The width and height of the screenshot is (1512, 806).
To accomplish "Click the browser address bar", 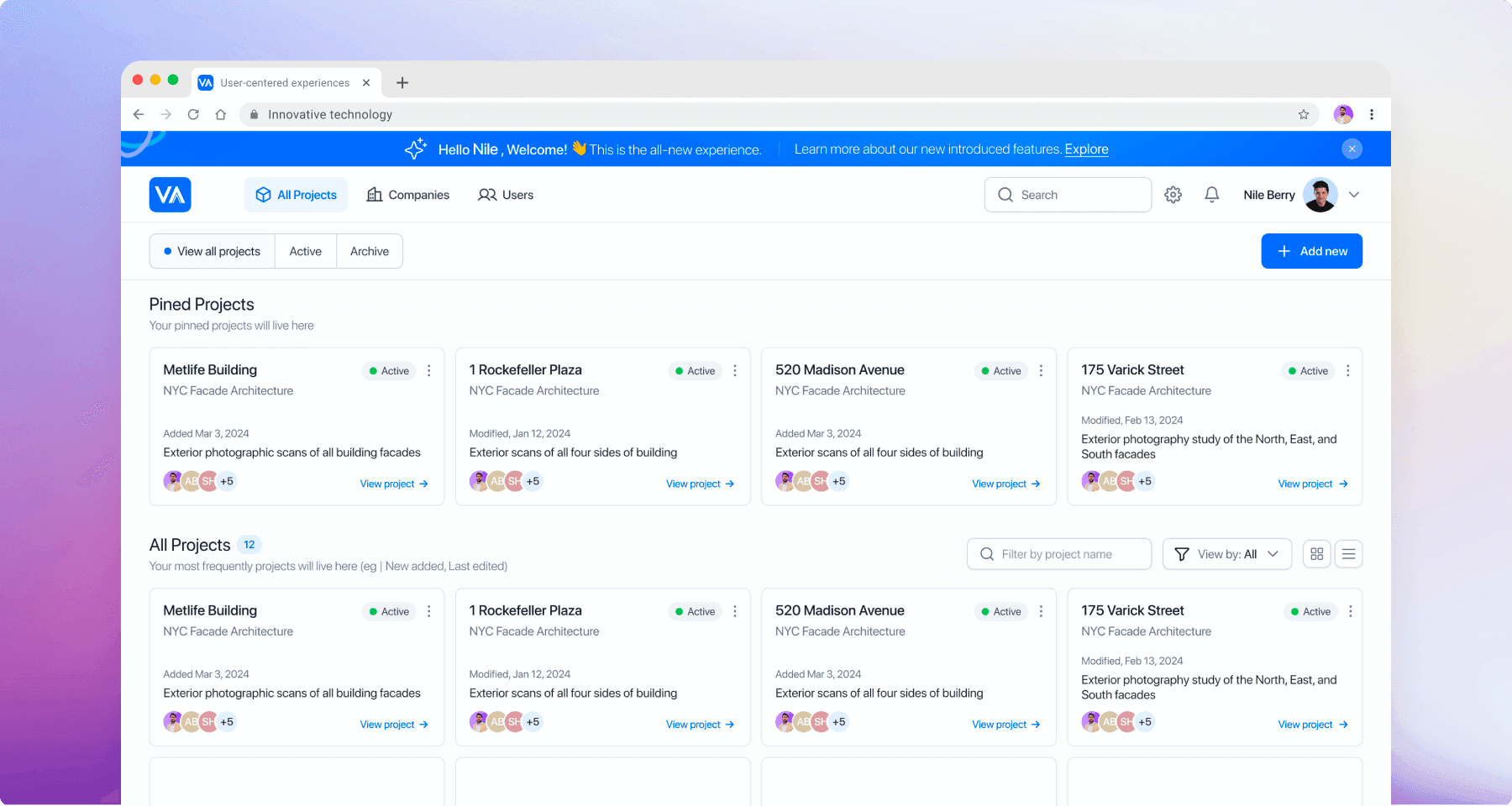I will 780,114.
